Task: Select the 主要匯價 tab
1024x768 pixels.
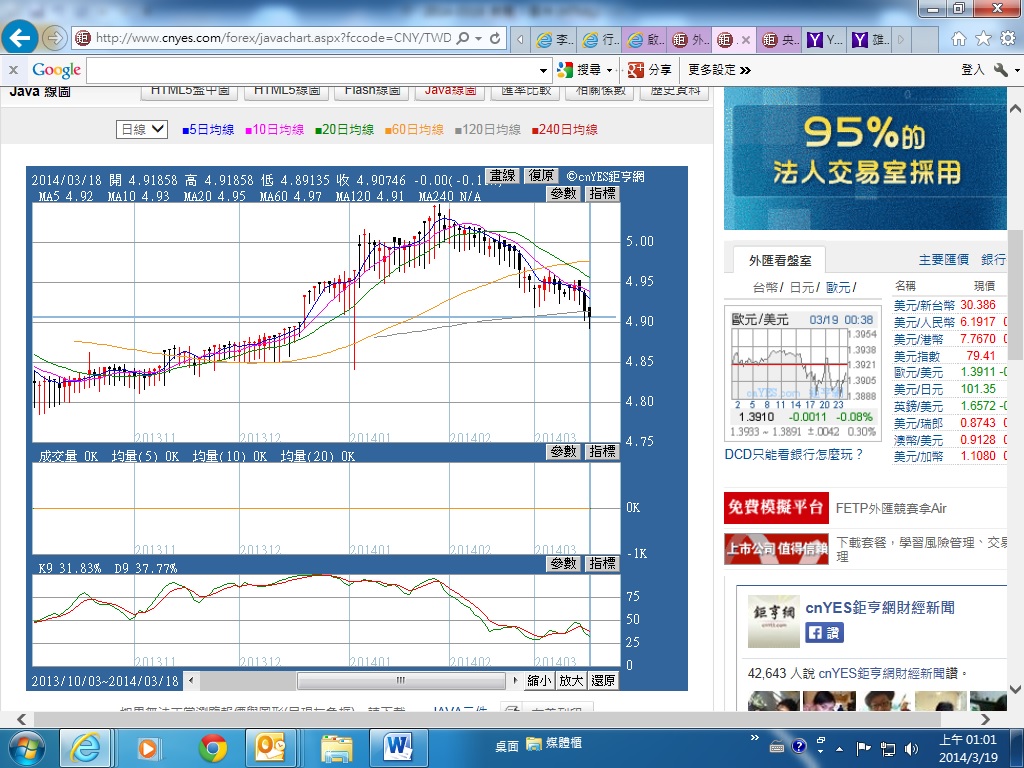Action: pos(944,260)
